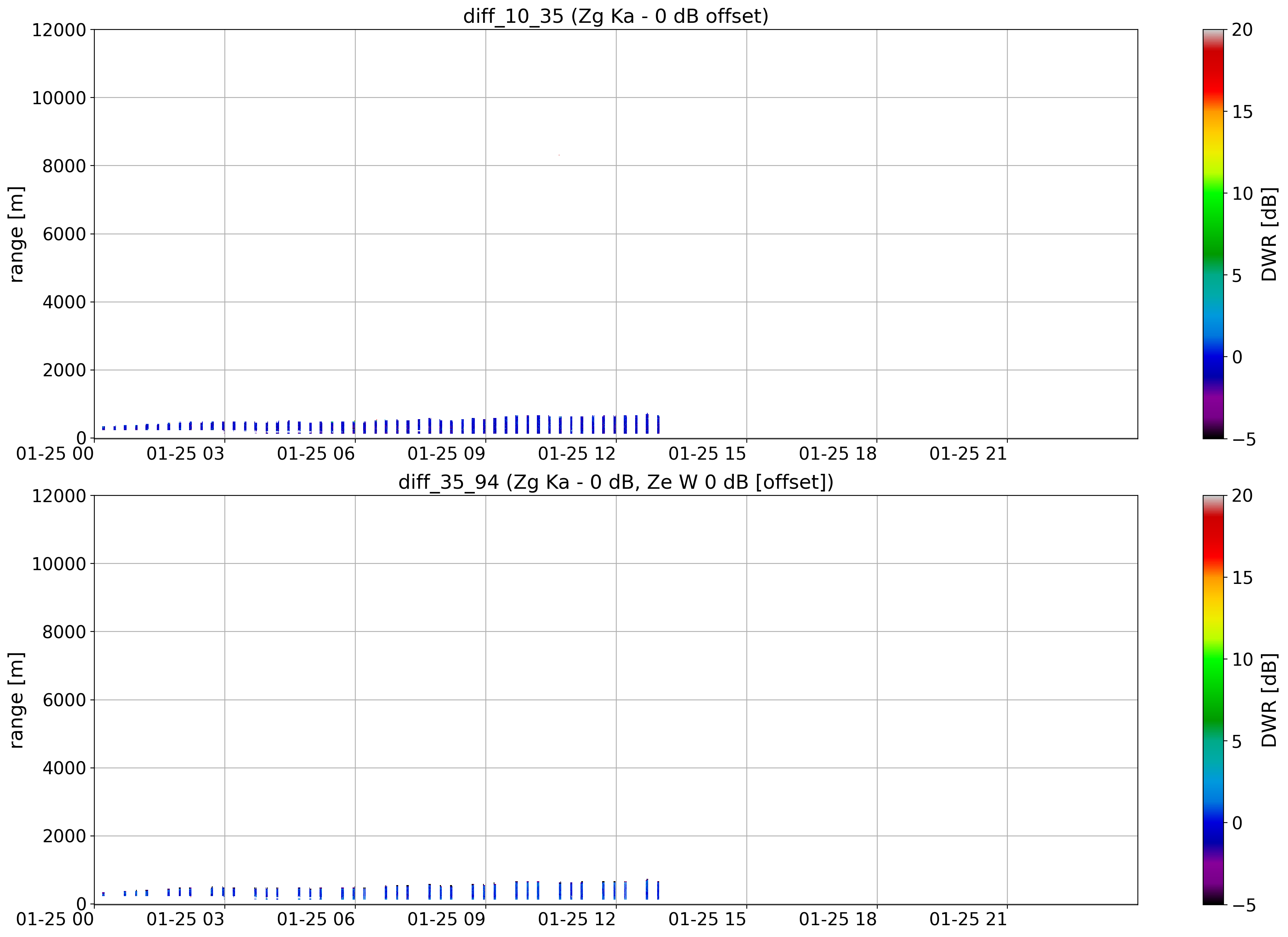Select x-tick '01-25 09' under diff_35_94 plot

point(446,919)
